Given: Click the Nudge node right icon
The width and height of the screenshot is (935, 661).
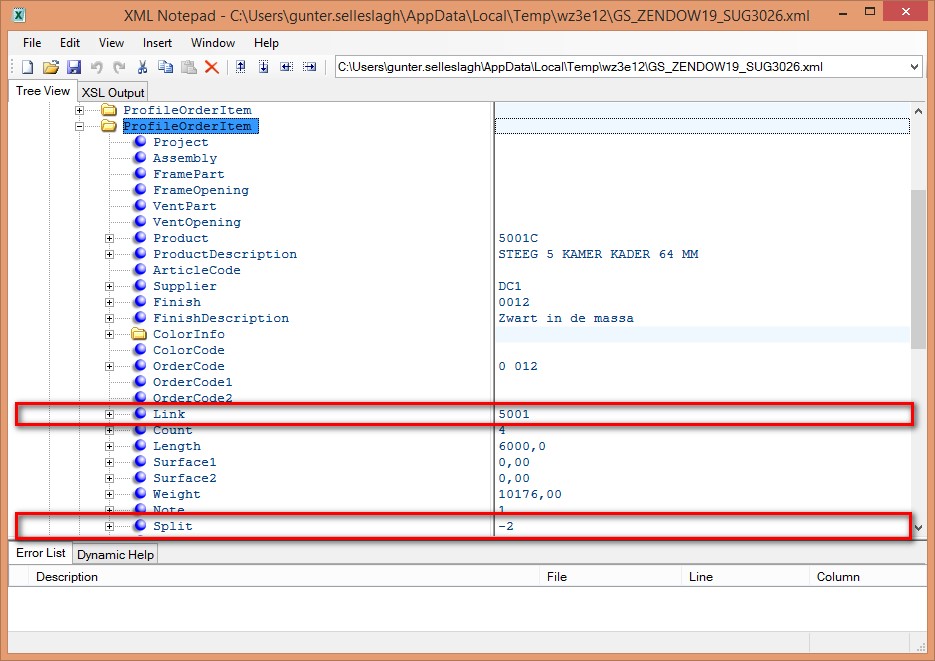Looking at the screenshot, I should 309,67.
